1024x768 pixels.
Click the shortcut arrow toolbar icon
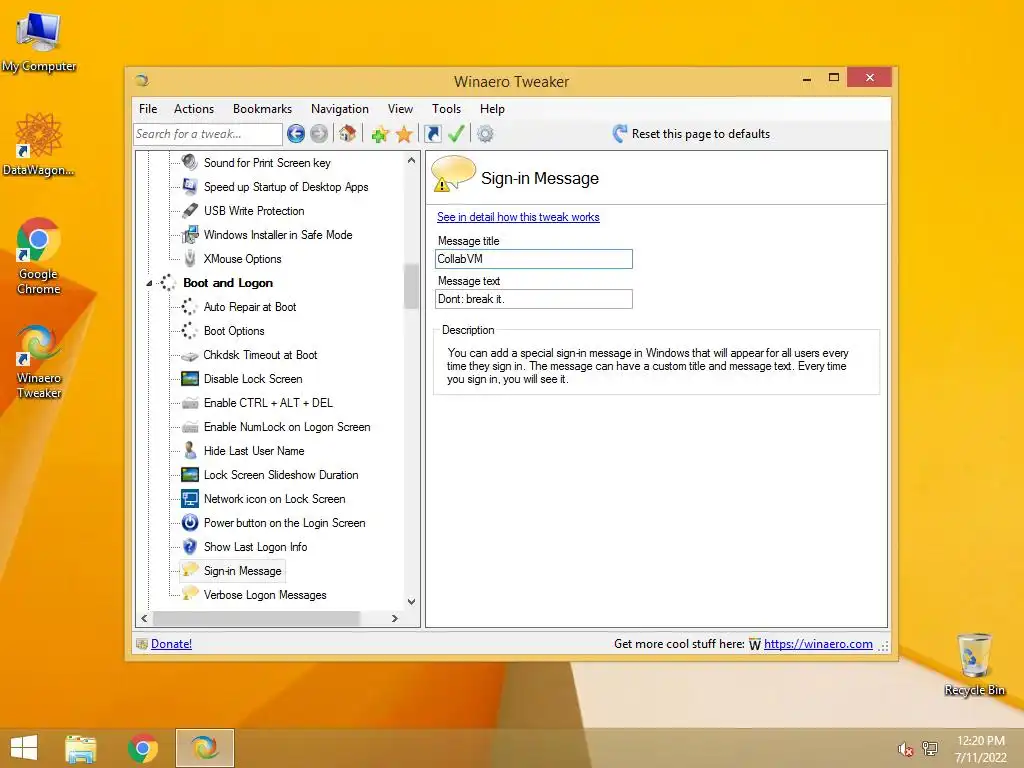(x=432, y=134)
